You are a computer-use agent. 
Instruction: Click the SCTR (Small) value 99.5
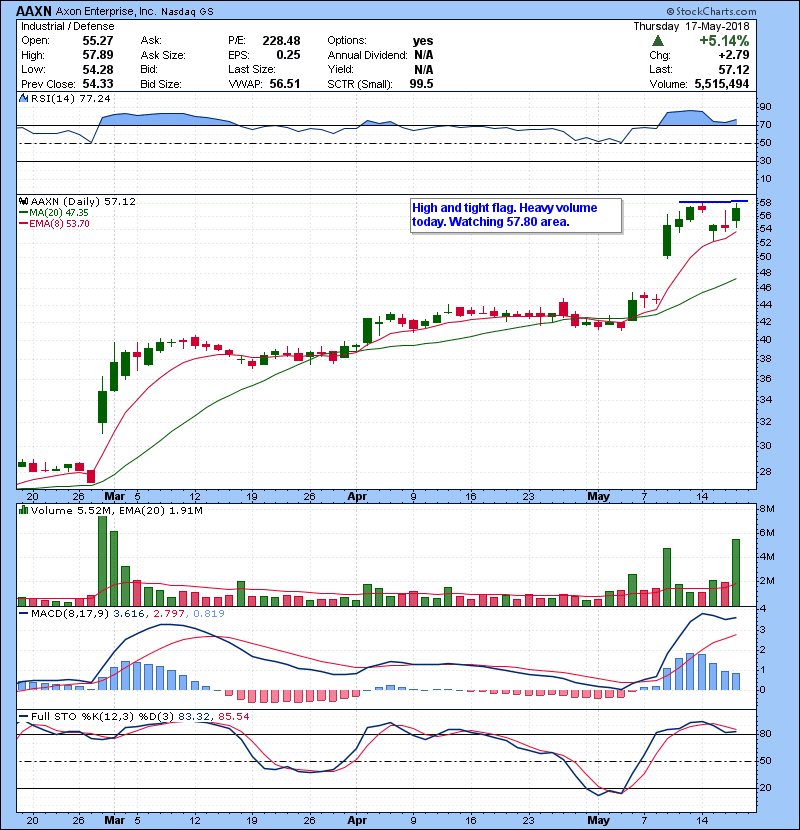(421, 84)
